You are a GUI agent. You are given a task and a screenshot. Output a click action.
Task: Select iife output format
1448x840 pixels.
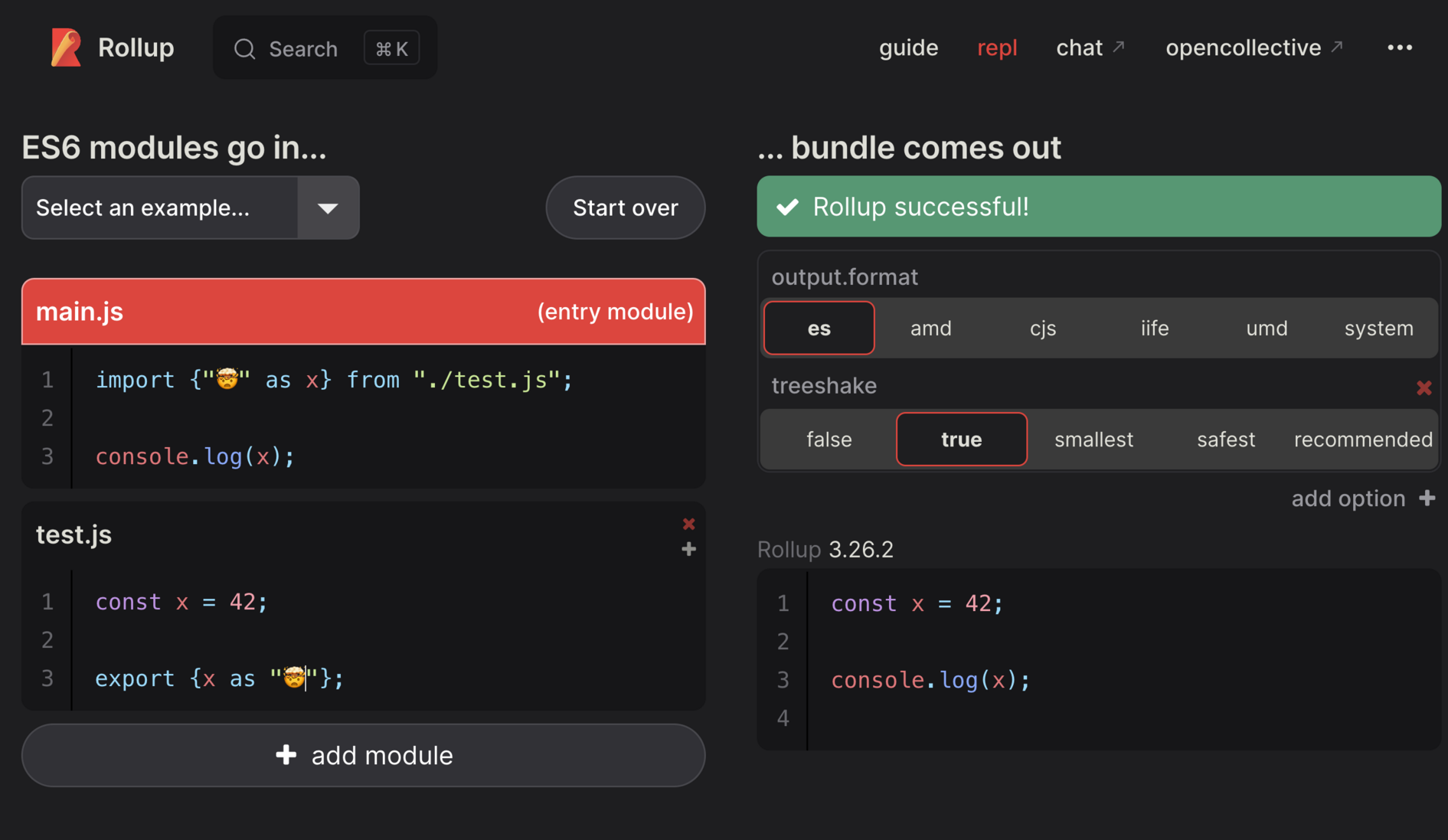[1154, 328]
